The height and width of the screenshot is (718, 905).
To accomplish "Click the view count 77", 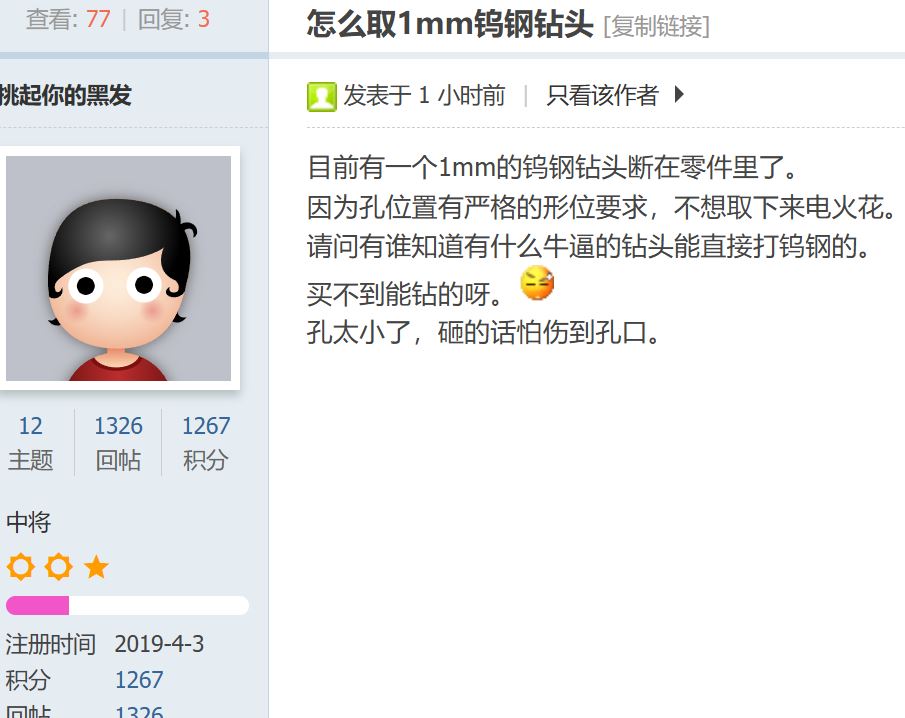I will 98,19.
